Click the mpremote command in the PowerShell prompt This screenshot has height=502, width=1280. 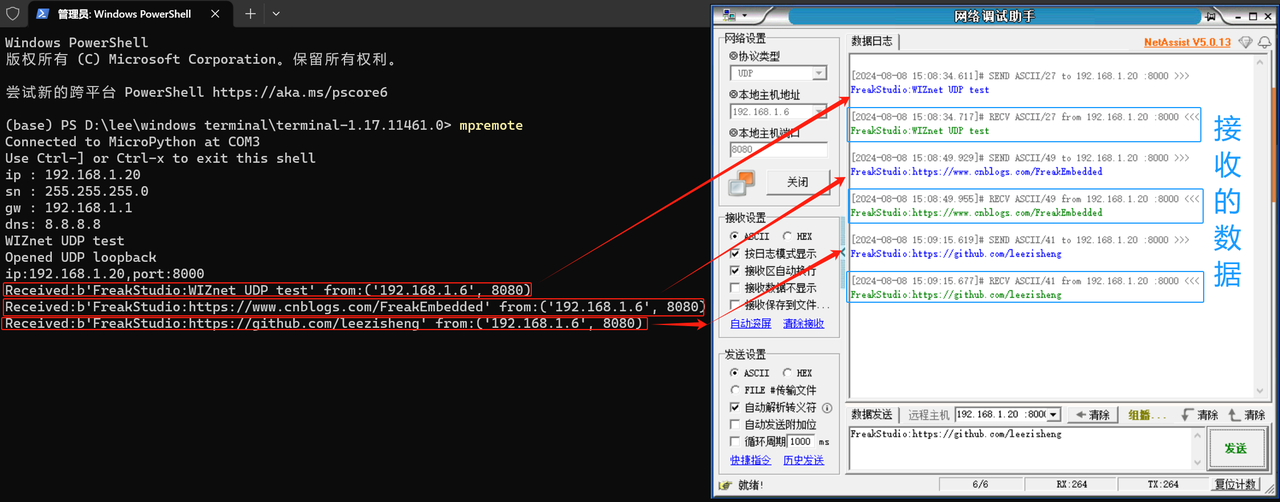pyautogui.click(x=491, y=125)
